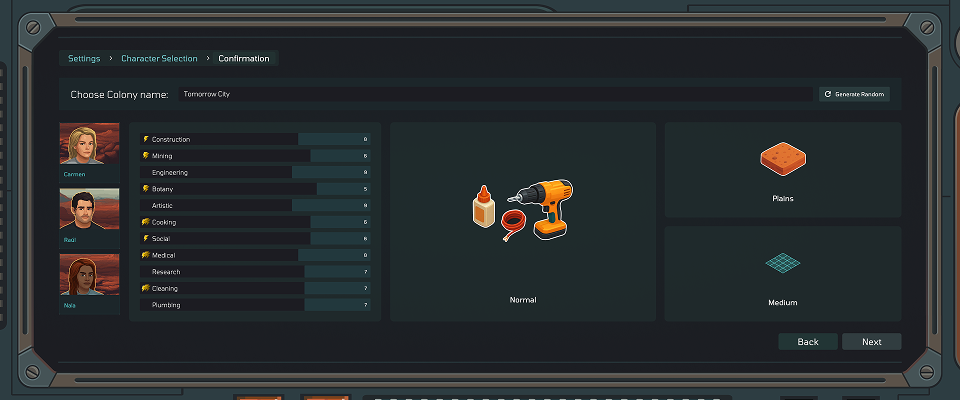Click the passion icon next to Cleaning
The height and width of the screenshot is (400, 960).
pos(146,288)
